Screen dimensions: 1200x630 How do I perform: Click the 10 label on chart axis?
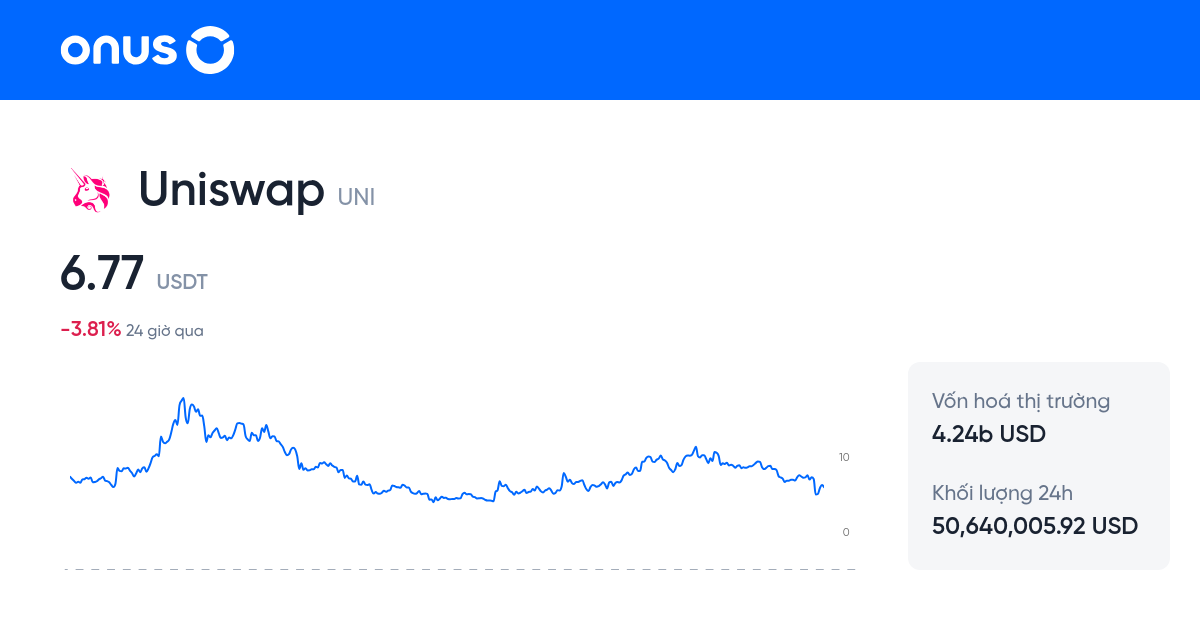tap(844, 457)
